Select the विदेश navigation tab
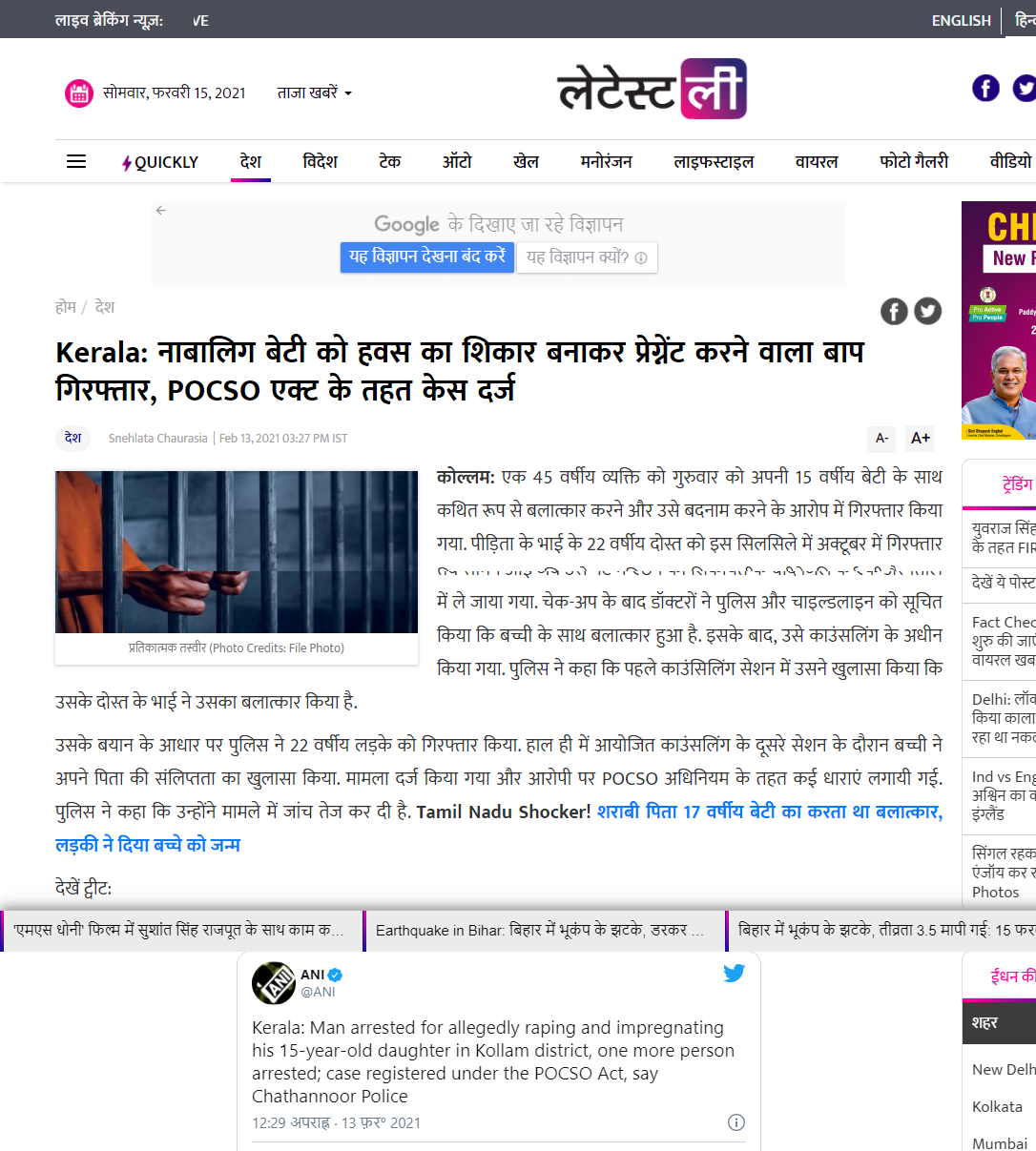Viewport: 1036px width, 1151px height. click(320, 162)
